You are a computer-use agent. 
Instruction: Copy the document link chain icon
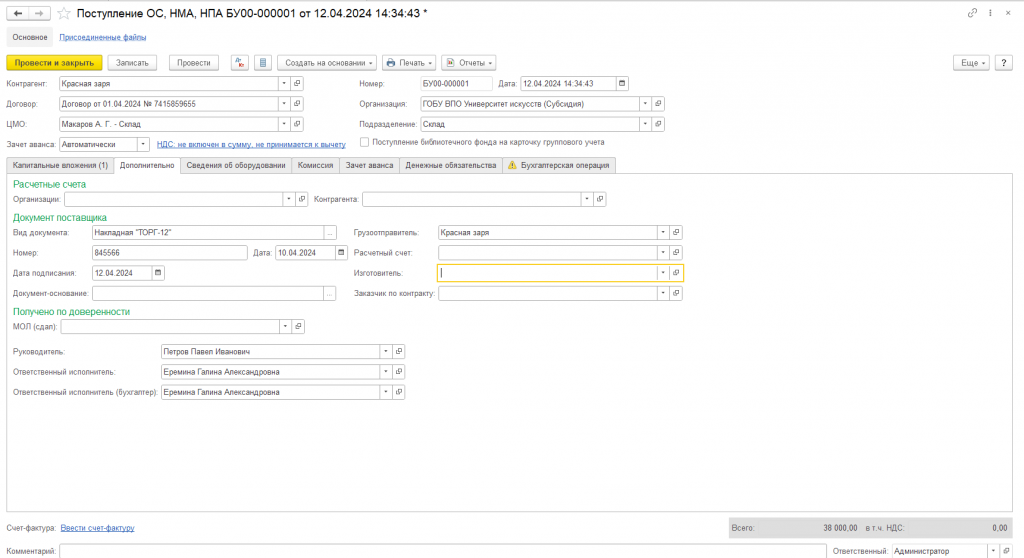[972, 13]
